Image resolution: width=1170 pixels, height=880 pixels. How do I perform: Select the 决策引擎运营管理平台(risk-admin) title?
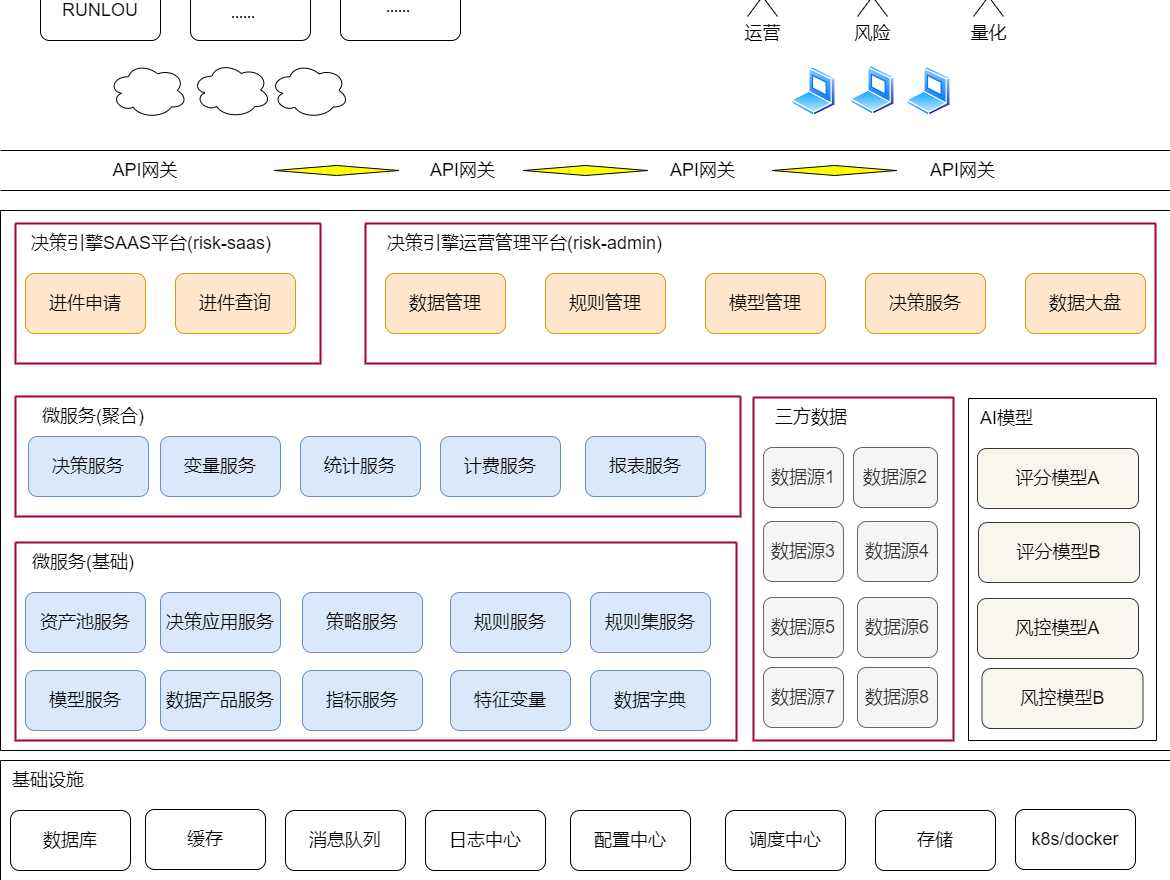(524, 243)
